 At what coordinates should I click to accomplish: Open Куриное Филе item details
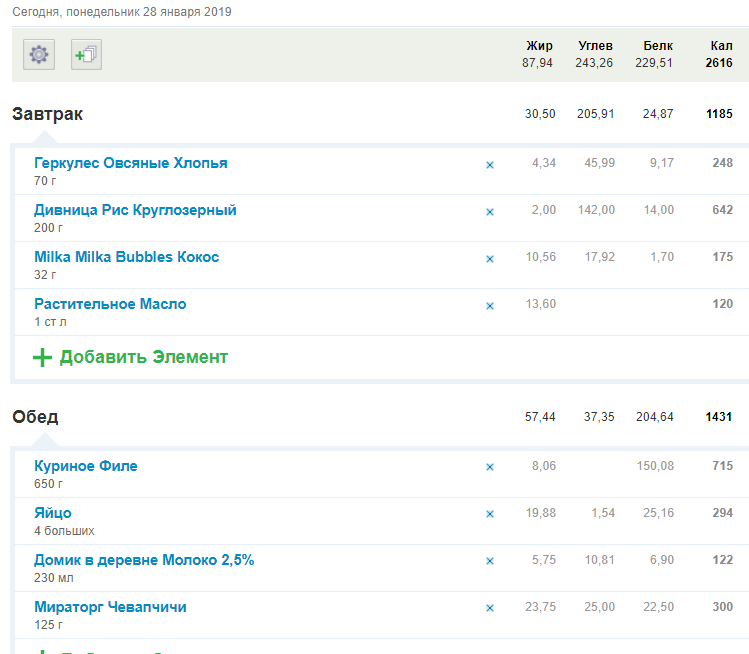click(x=86, y=466)
